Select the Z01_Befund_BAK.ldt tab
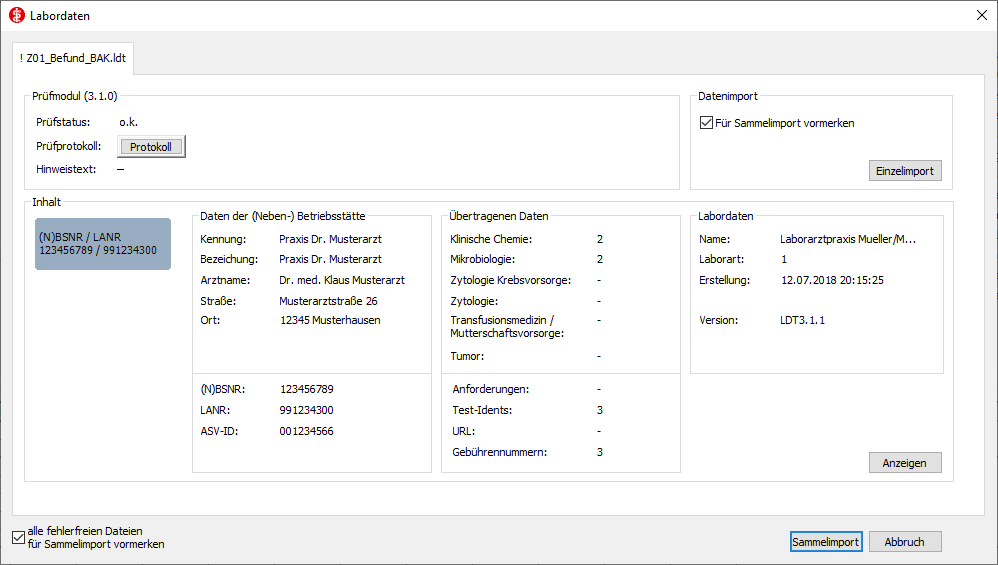 pos(73,58)
